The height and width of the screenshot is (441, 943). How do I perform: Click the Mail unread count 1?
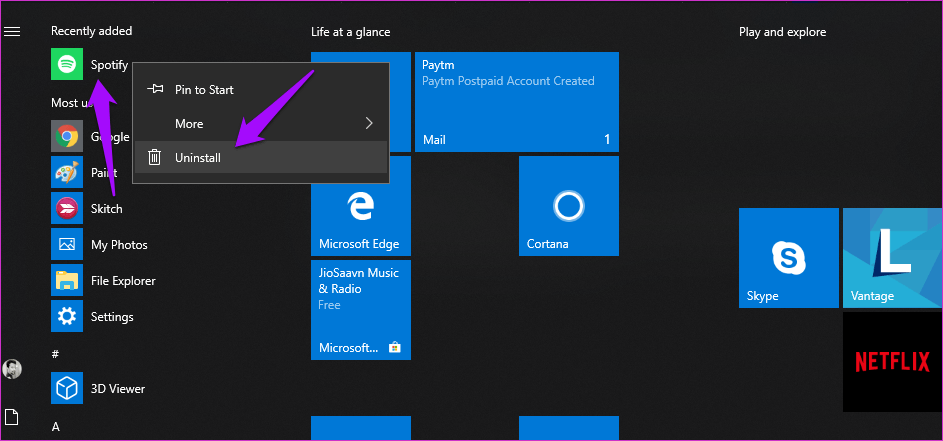[607, 140]
